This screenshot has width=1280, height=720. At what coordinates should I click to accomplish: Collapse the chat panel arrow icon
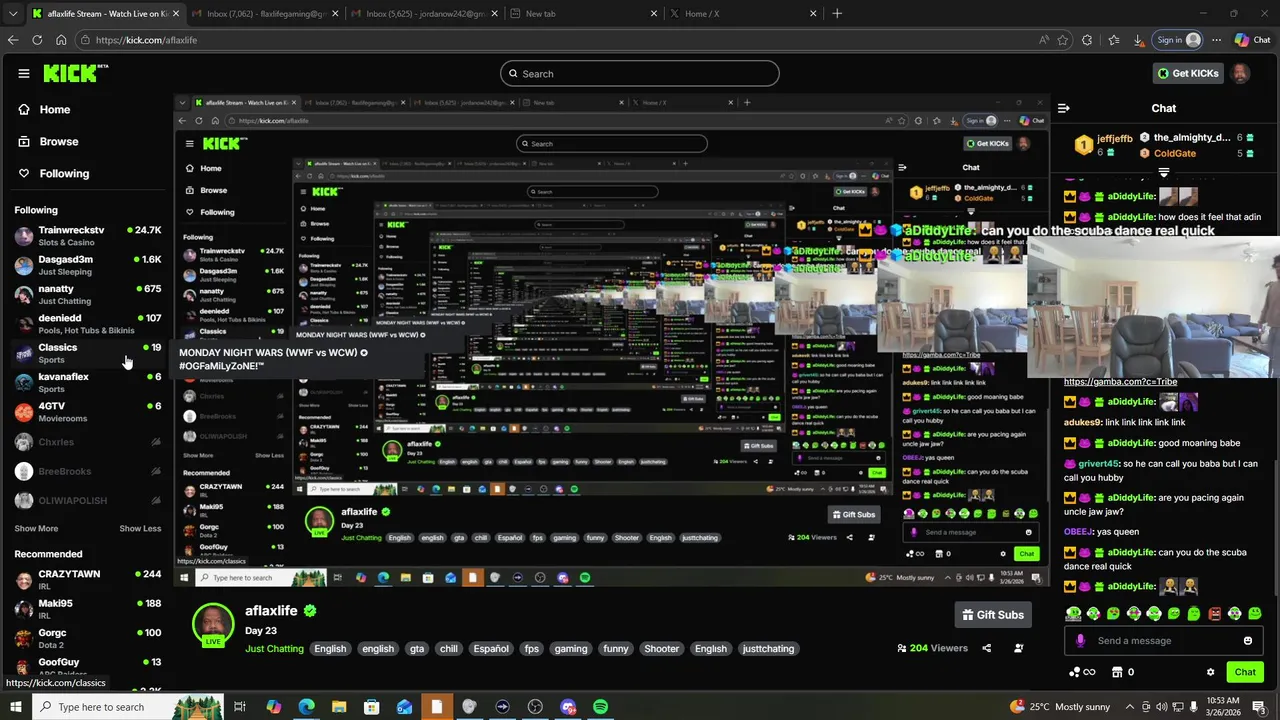point(1064,108)
